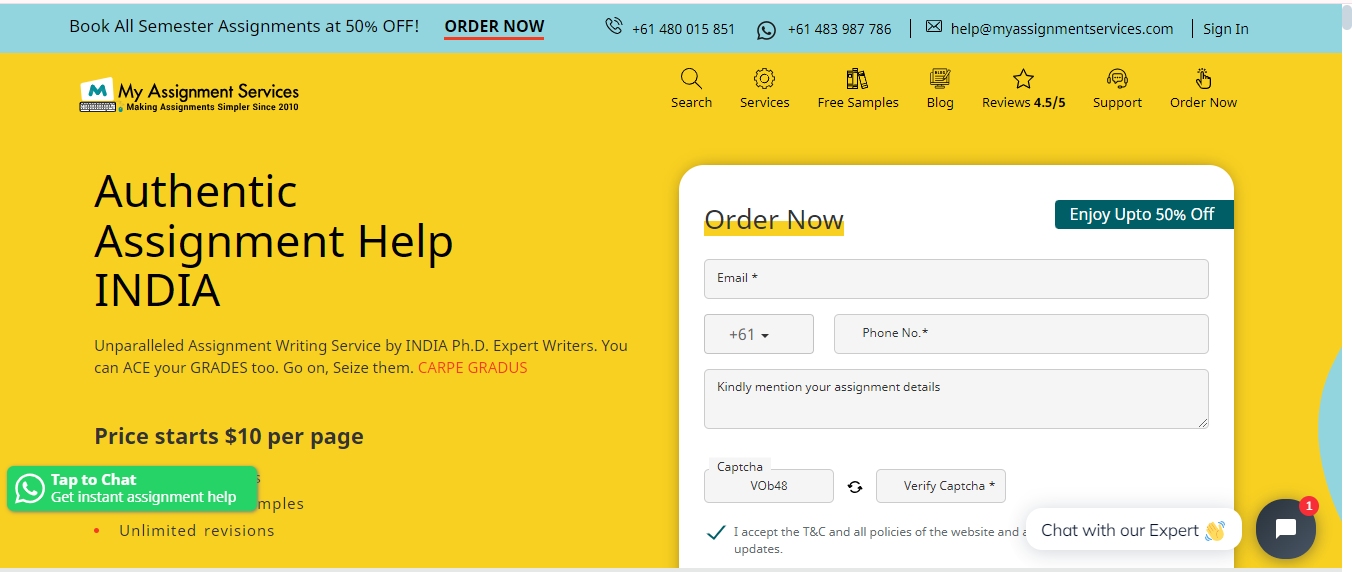Click the My Assignment Services logo
Image resolution: width=1352 pixels, height=572 pixels.
(189, 94)
